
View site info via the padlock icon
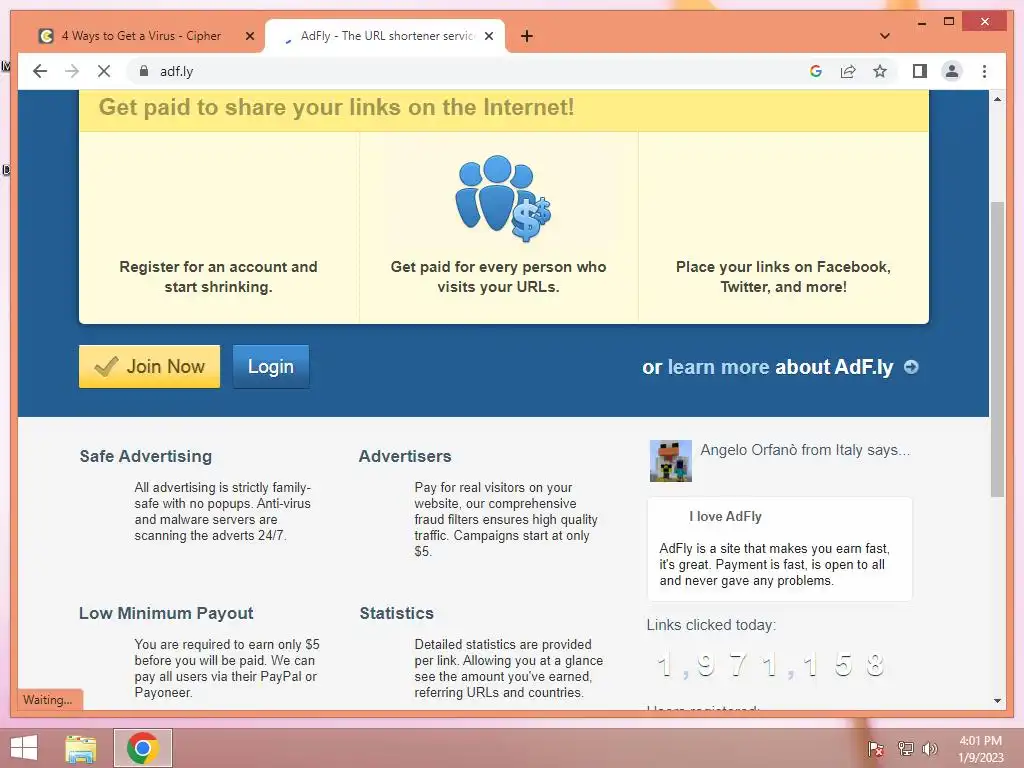tap(144, 71)
